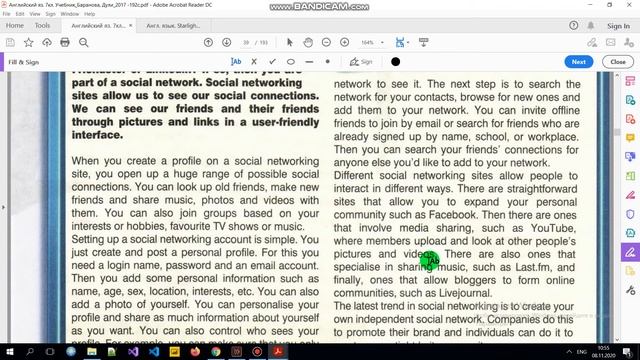Viewport: 640px width, 360px height.
Task: Toggle the scrolling mode icon
Action: [x=424, y=42]
